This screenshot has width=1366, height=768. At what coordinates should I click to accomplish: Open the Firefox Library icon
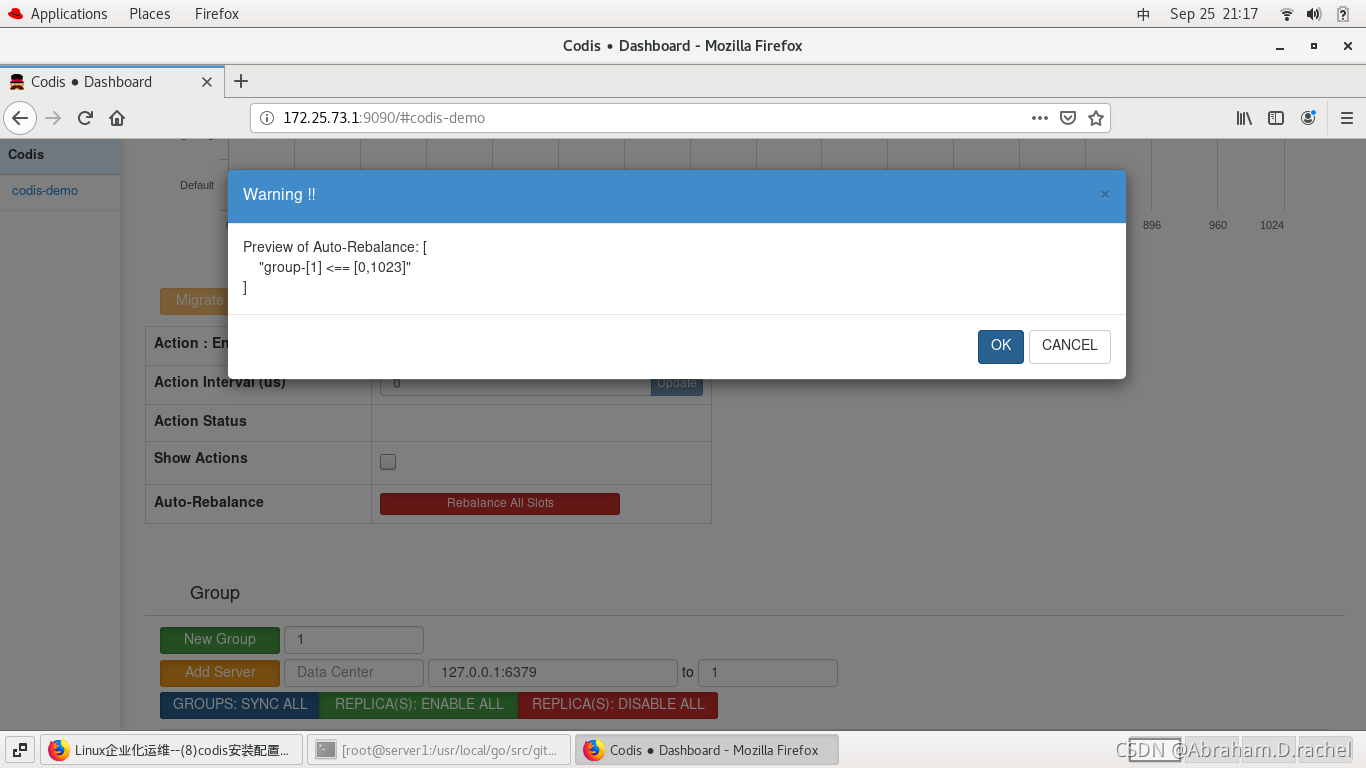click(1244, 118)
